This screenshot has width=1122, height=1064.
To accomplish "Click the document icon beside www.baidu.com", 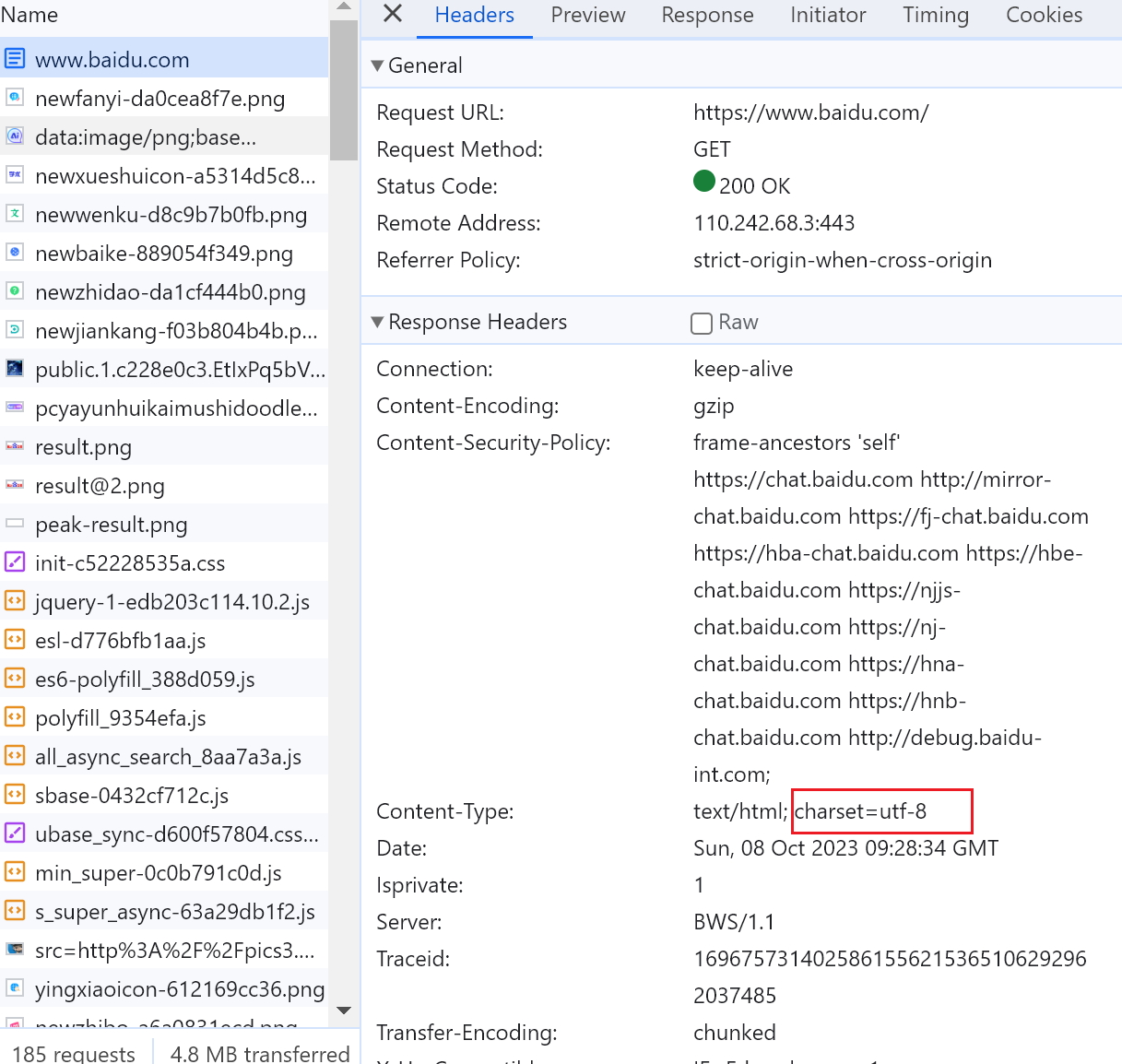I will pyautogui.click(x=15, y=59).
